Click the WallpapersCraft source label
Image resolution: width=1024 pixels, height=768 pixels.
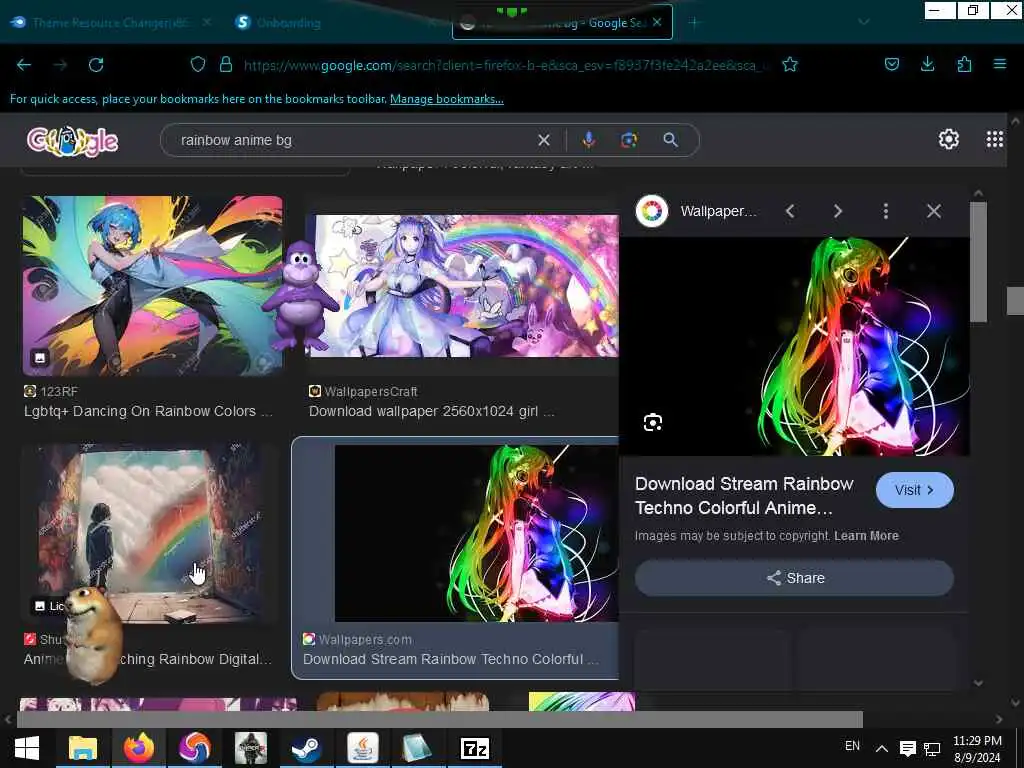point(371,391)
